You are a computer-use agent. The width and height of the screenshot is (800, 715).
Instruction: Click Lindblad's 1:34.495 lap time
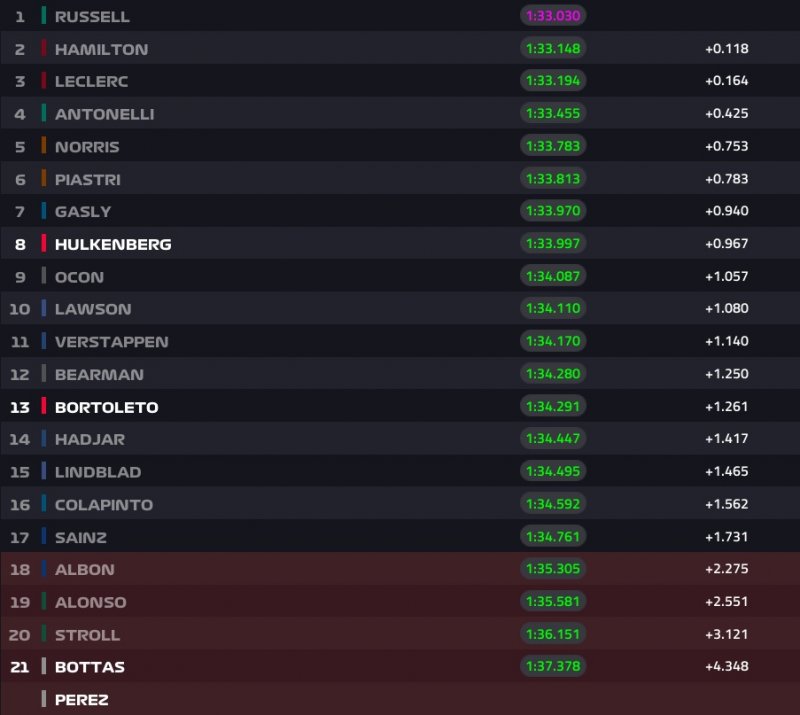(x=552, y=472)
